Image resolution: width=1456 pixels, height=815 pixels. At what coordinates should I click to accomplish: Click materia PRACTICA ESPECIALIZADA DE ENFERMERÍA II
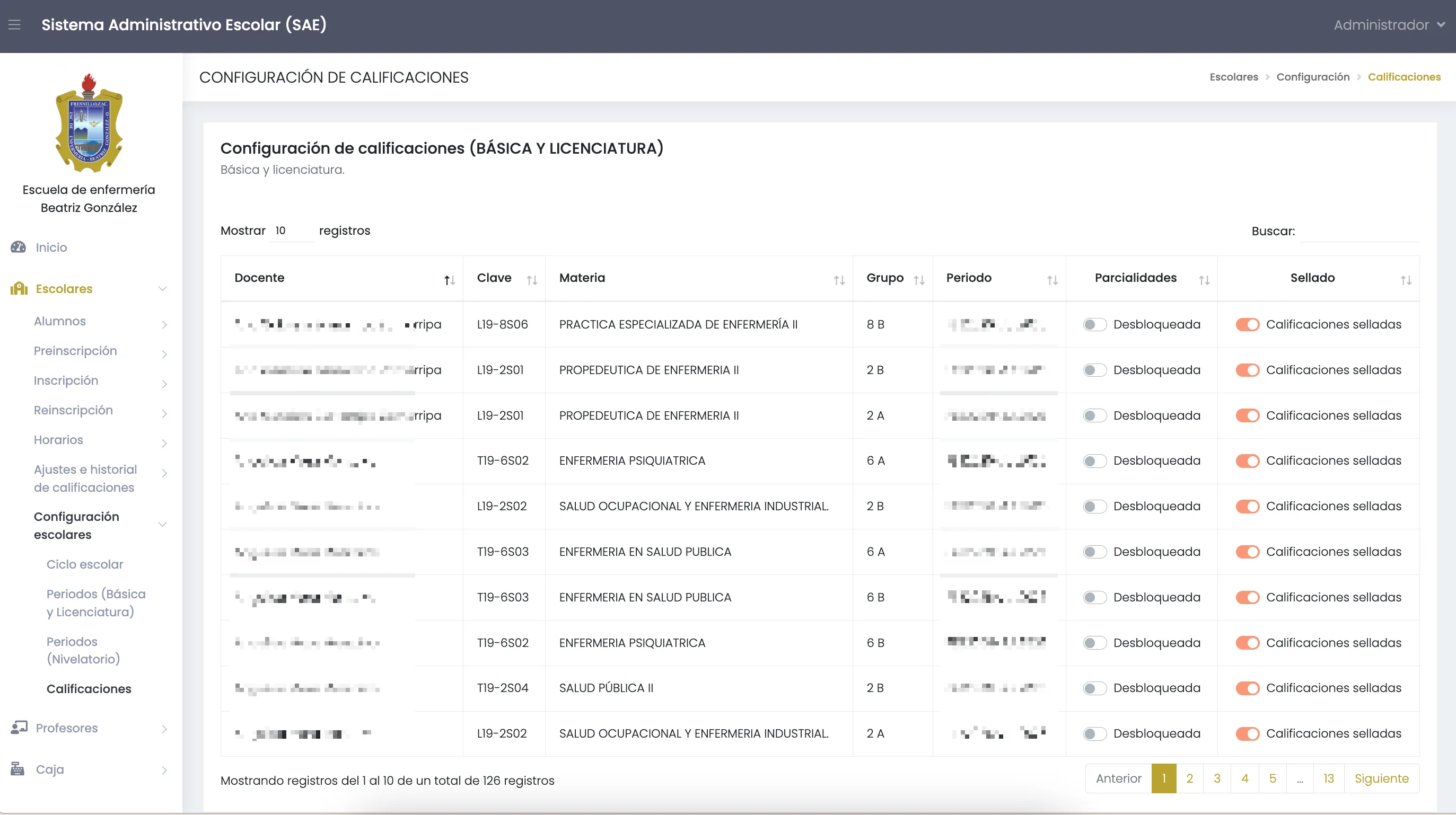(678, 324)
